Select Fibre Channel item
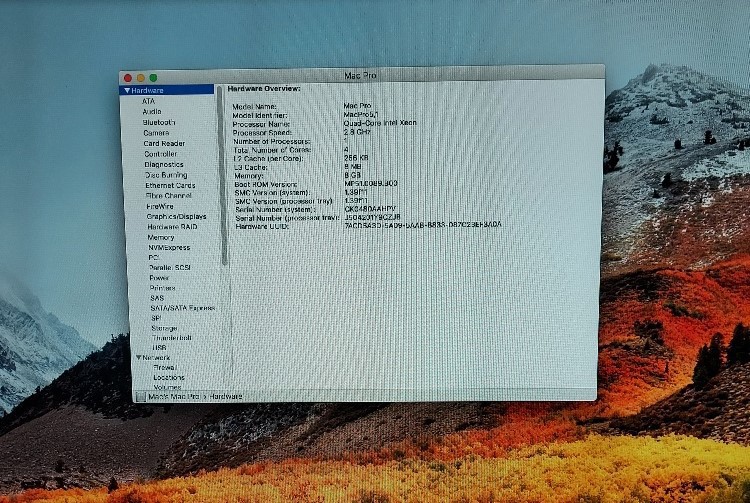The height and width of the screenshot is (503, 750). click(168, 196)
